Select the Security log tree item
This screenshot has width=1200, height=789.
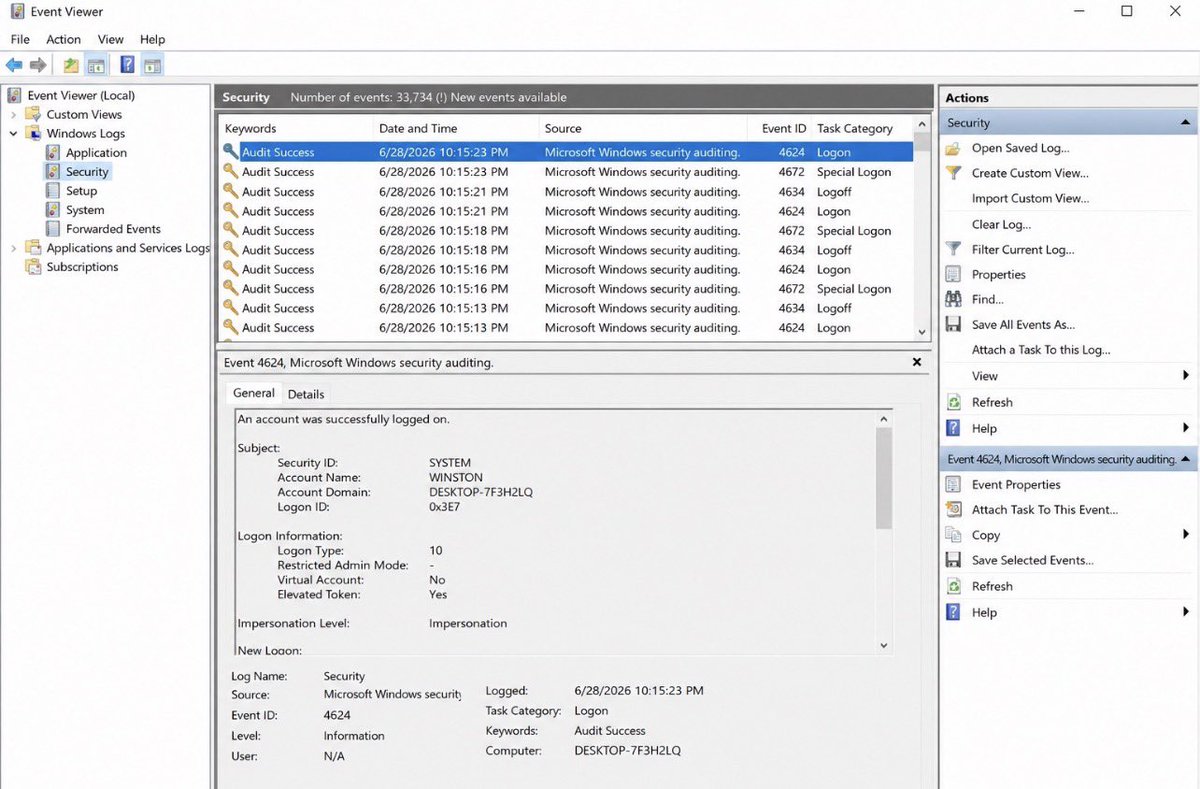87,172
